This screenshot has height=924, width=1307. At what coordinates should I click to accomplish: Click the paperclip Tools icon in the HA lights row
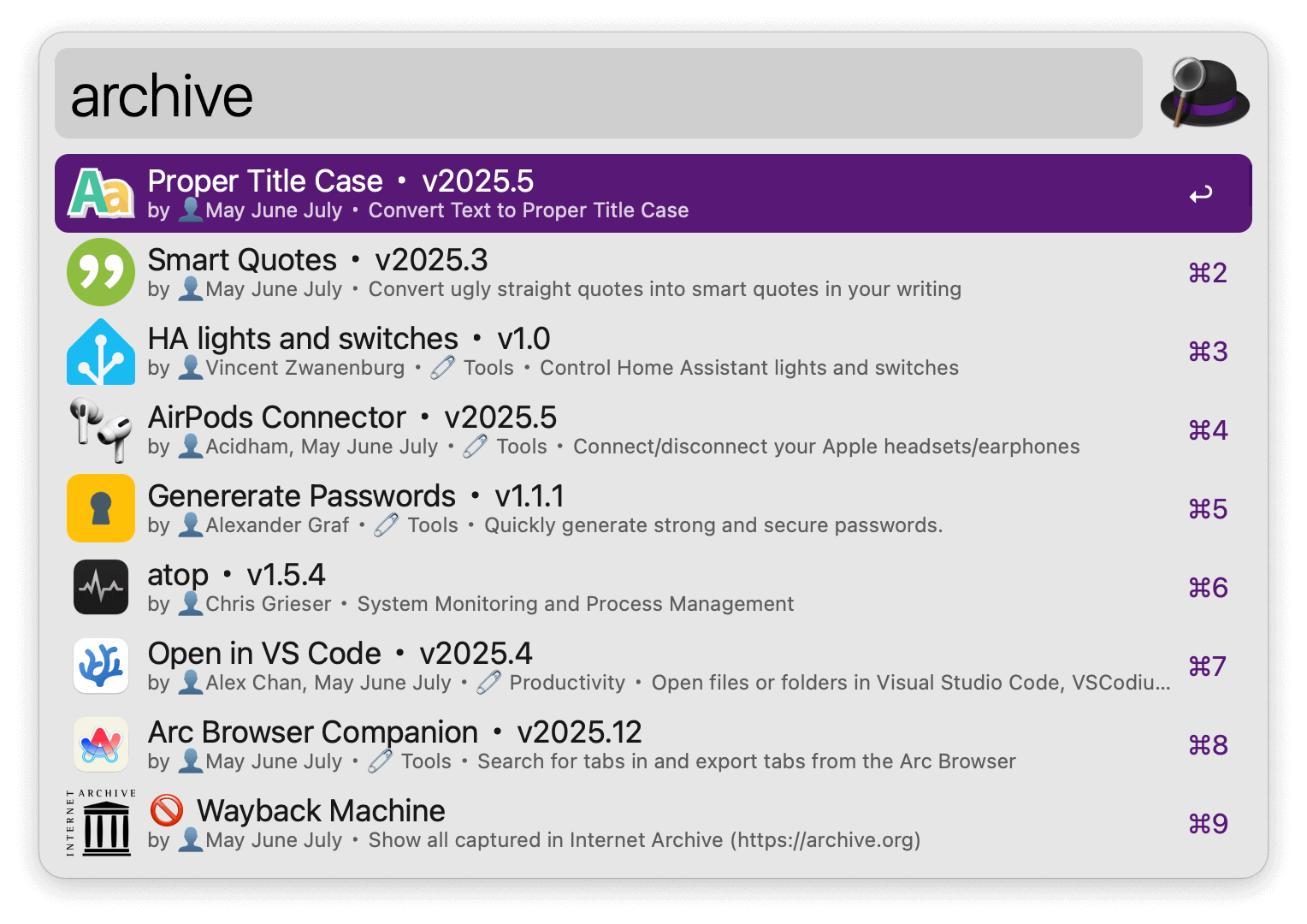pos(443,368)
